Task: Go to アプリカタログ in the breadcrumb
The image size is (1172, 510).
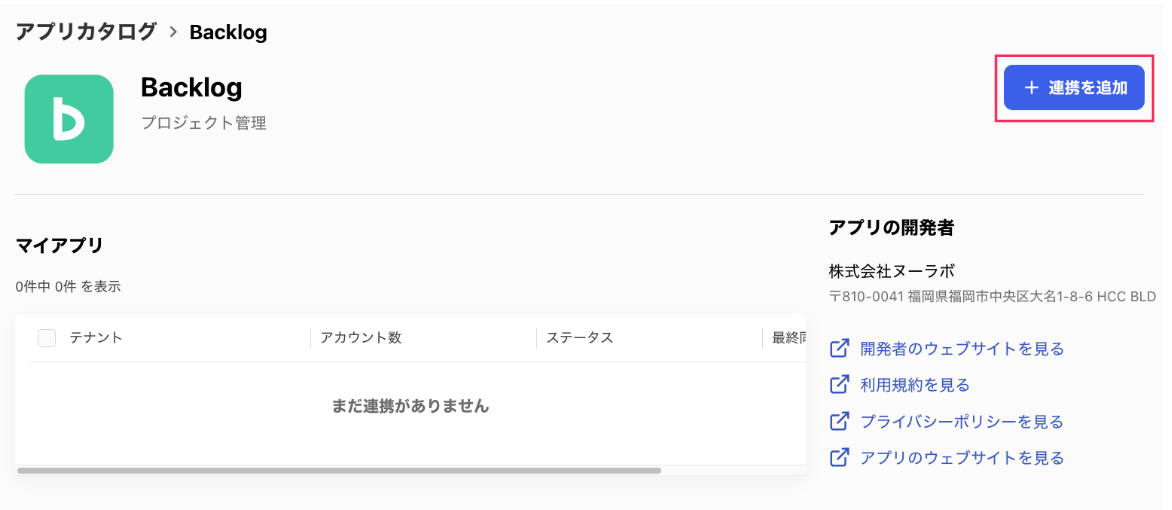Action: 86,32
